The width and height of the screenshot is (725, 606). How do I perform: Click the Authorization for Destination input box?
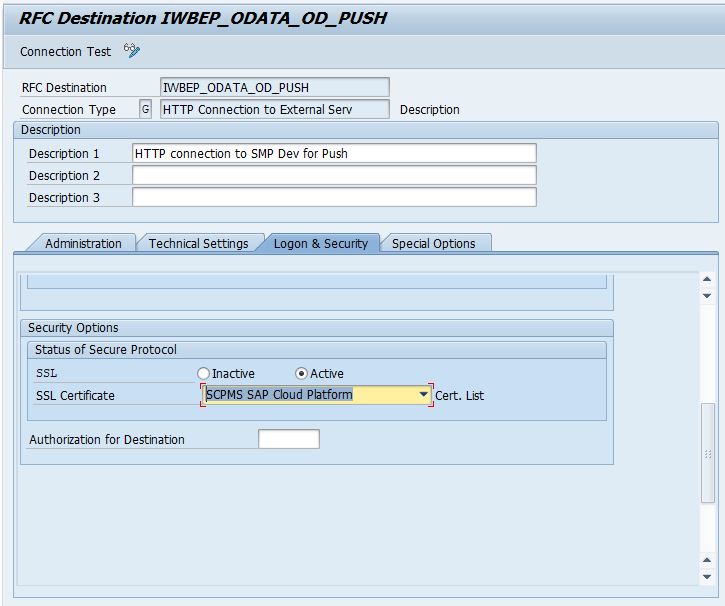click(289, 439)
